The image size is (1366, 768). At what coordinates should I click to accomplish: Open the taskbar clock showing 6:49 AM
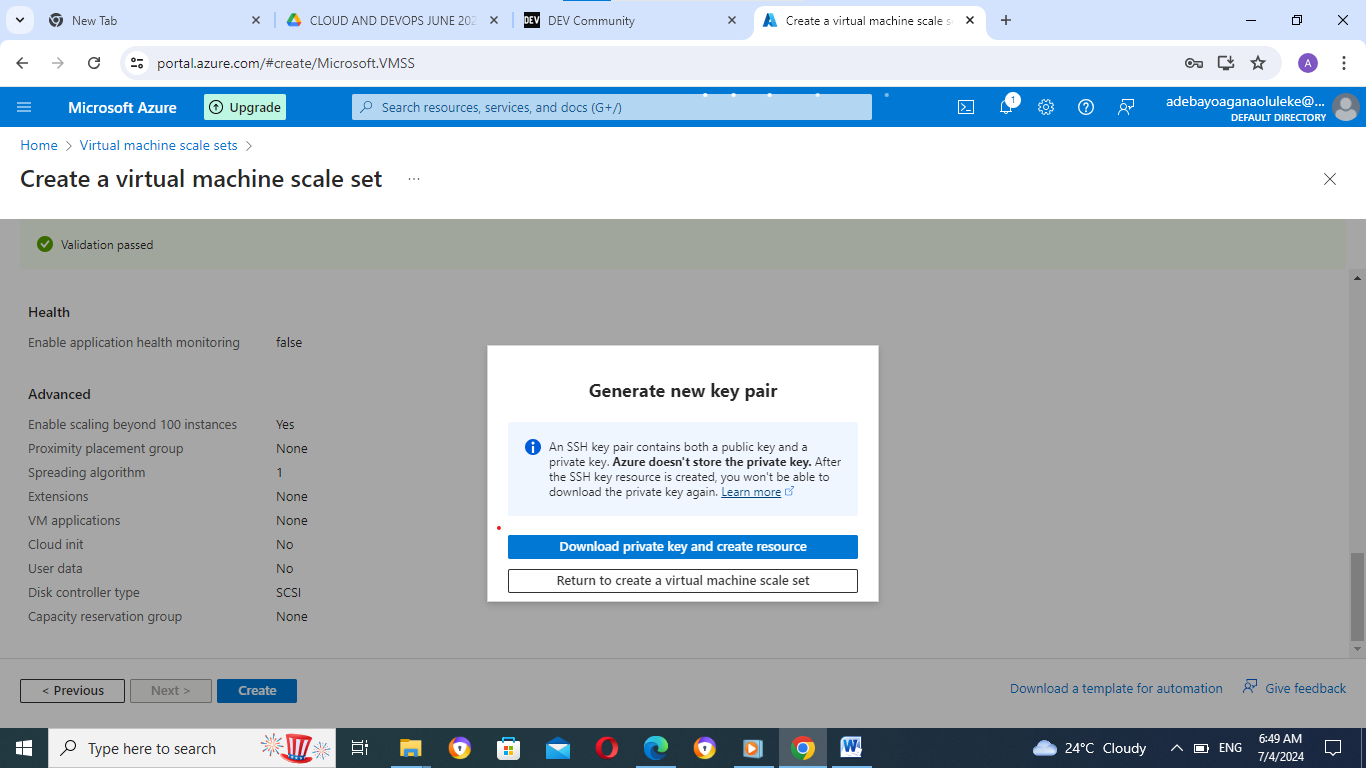coord(1280,748)
